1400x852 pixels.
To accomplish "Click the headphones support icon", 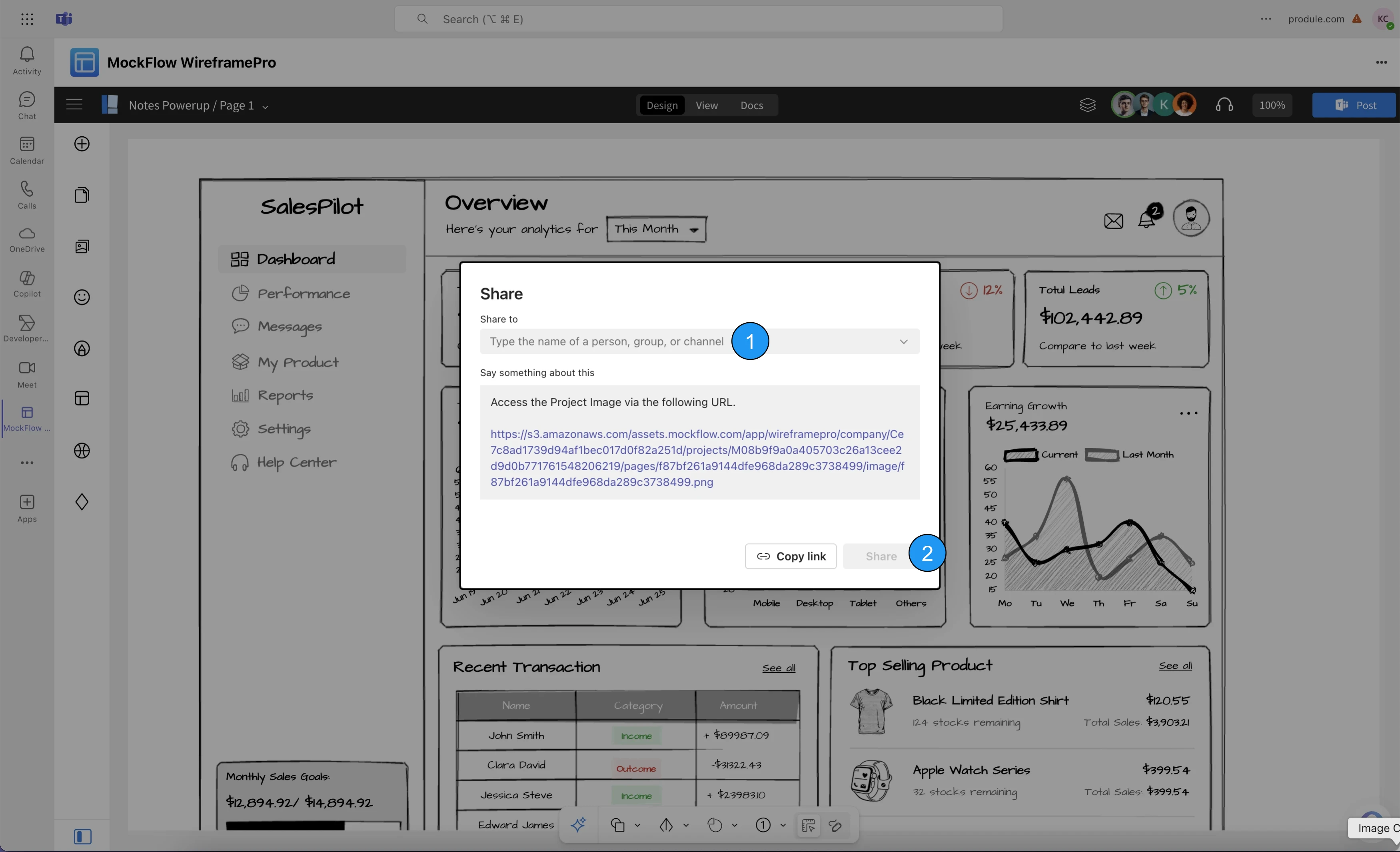I will (1224, 105).
